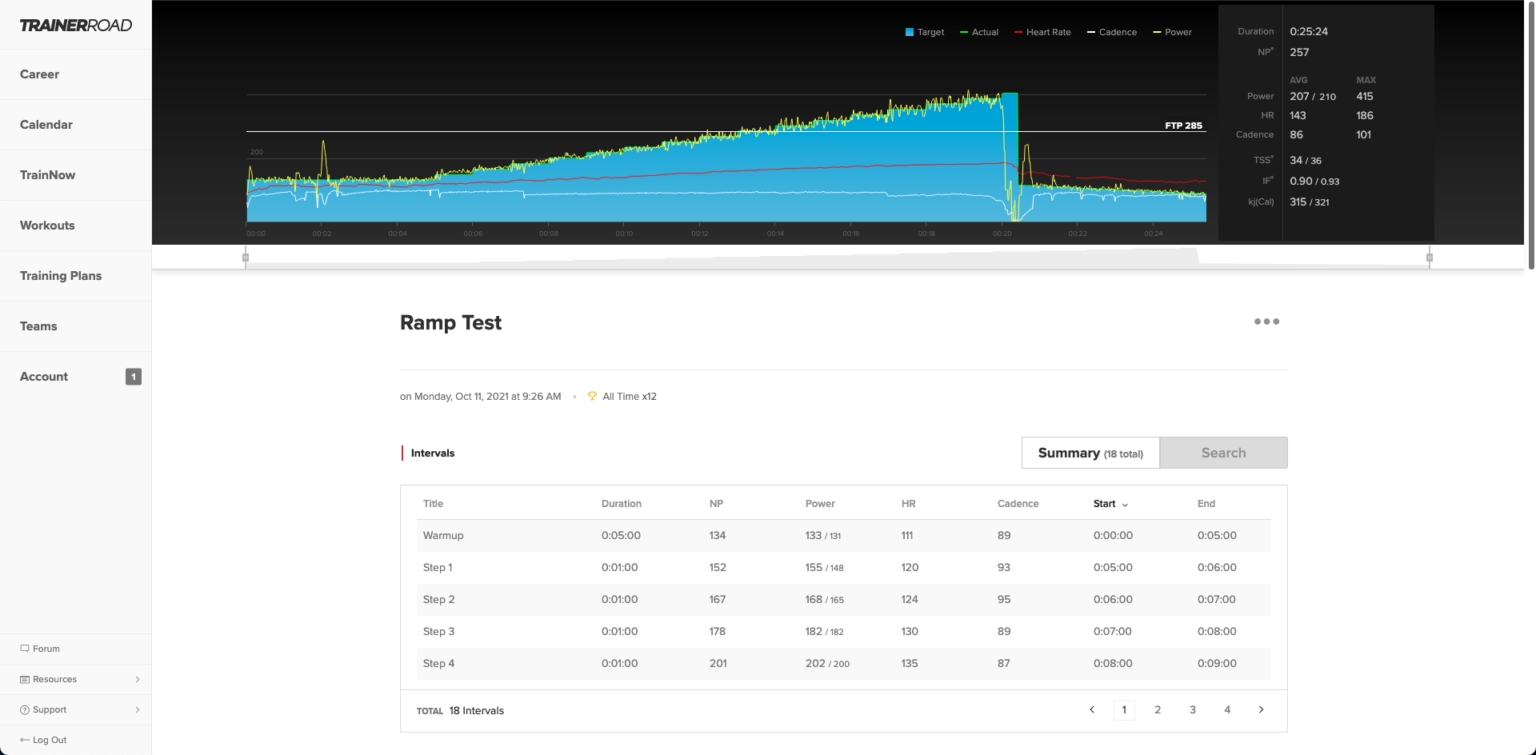Click the All Time trophy icon
Image resolution: width=1536 pixels, height=755 pixels.
tap(592, 396)
